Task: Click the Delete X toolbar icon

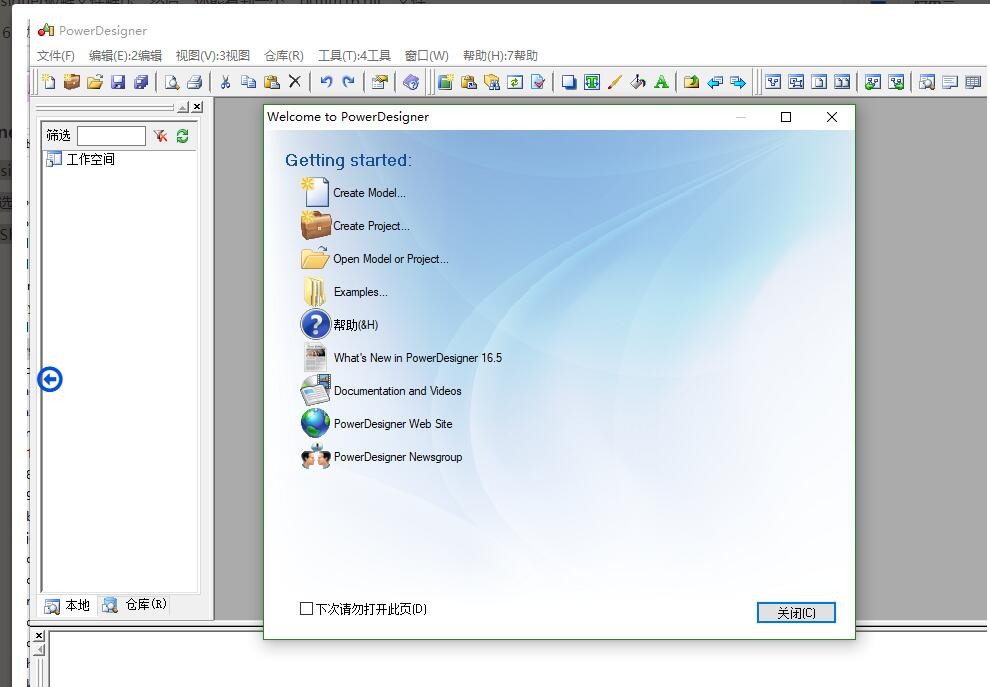Action: (x=295, y=81)
